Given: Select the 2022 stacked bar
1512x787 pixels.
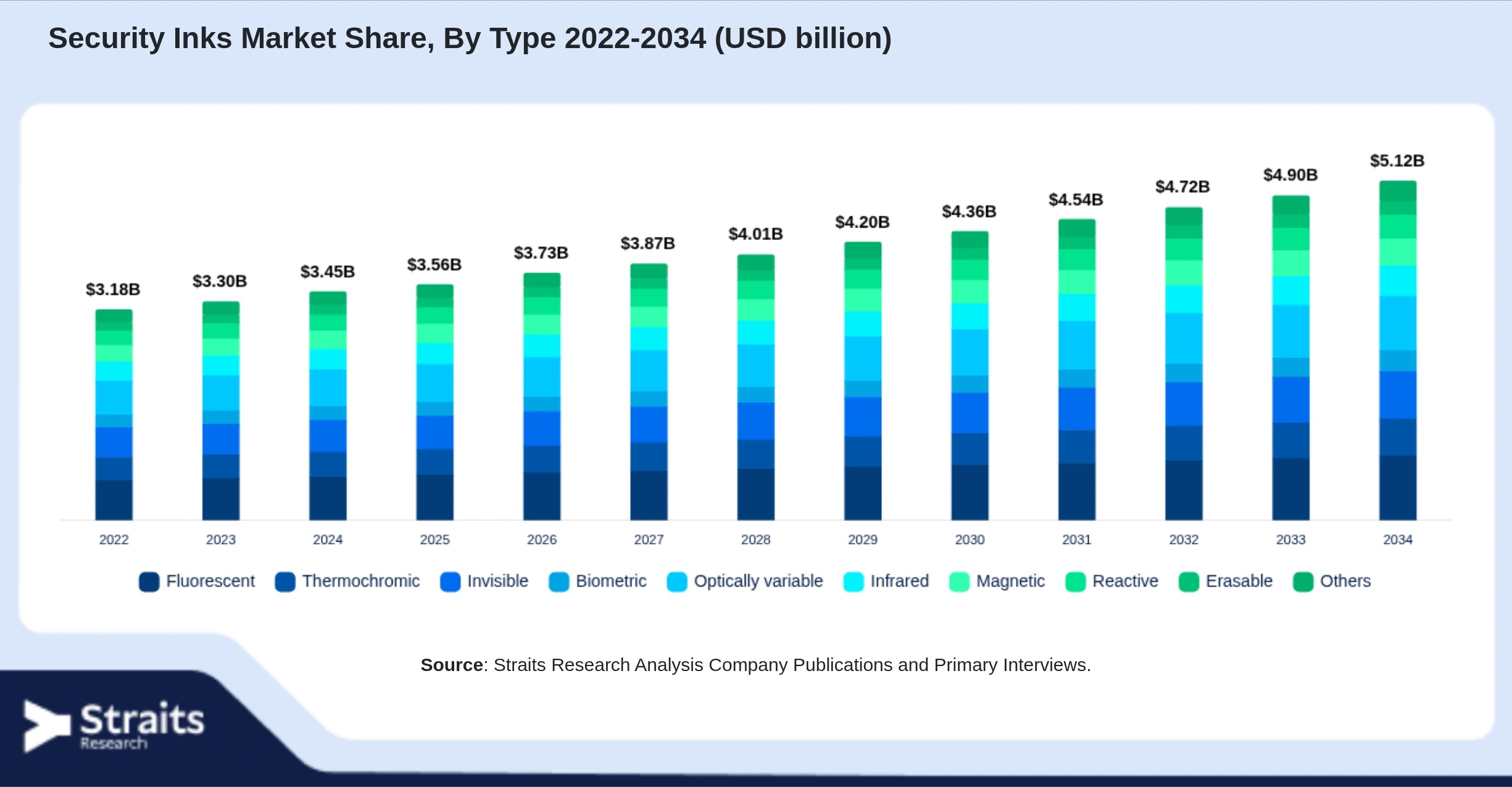Looking at the screenshot, I should [x=114, y=415].
